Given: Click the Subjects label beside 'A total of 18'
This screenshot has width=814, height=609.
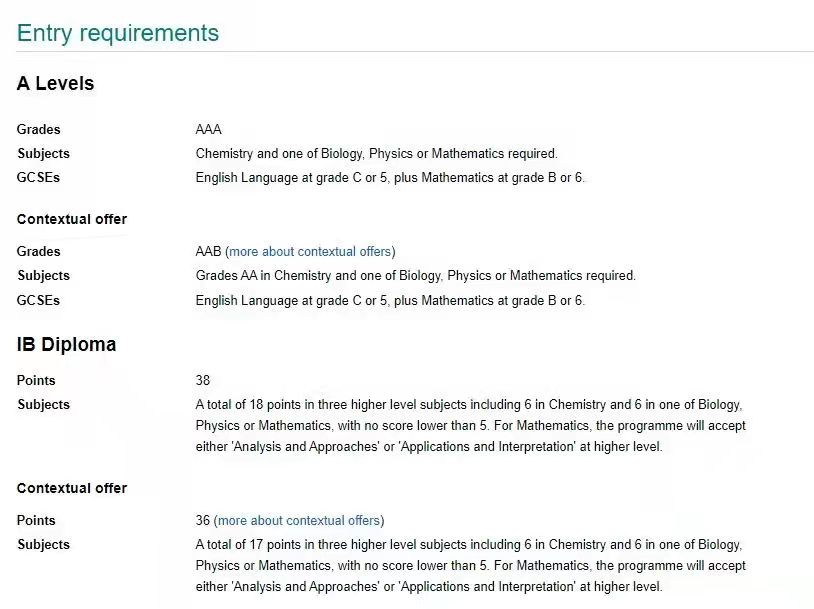Looking at the screenshot, I should click(x=44, y=405).
